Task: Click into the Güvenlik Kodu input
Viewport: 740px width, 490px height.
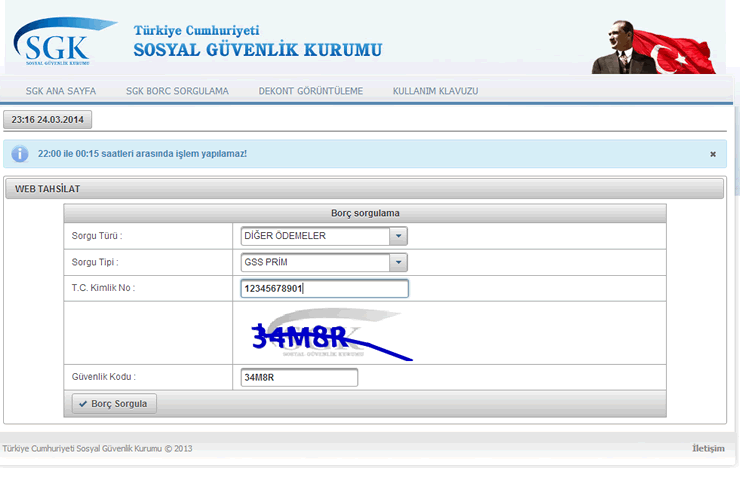Action: (x=298, y=378)
